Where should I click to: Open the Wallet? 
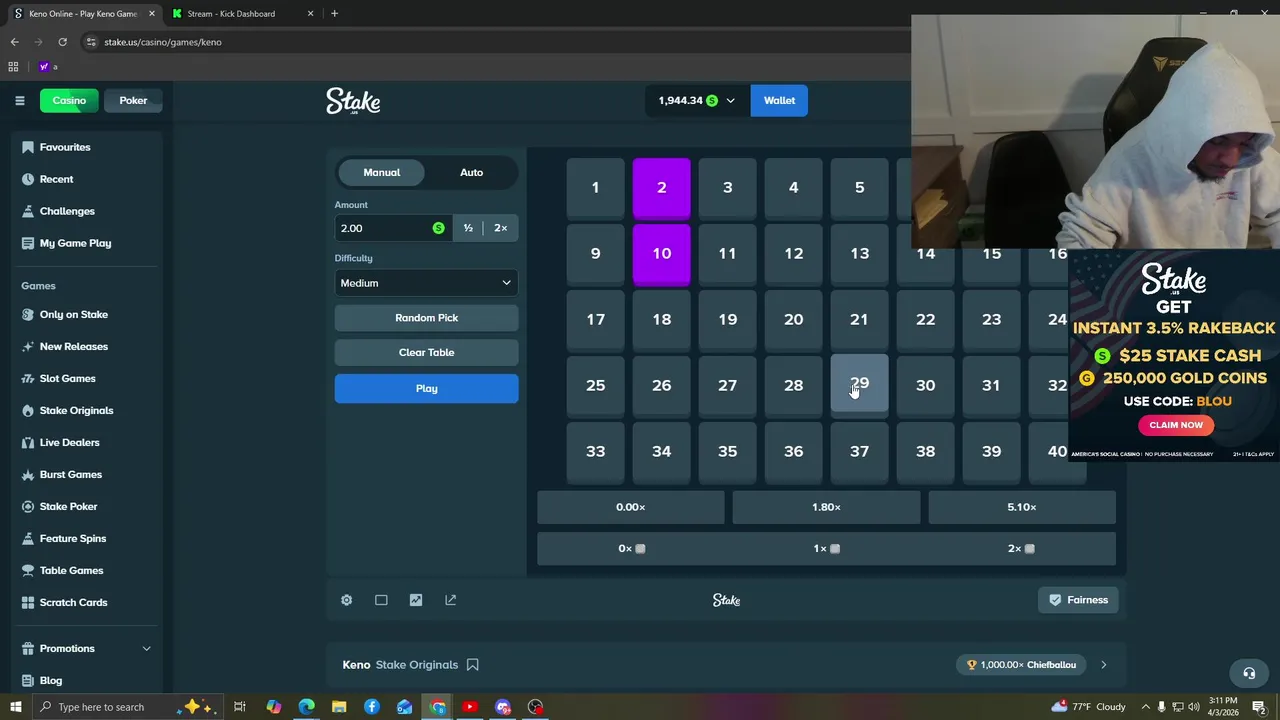(x=779, y=100)
